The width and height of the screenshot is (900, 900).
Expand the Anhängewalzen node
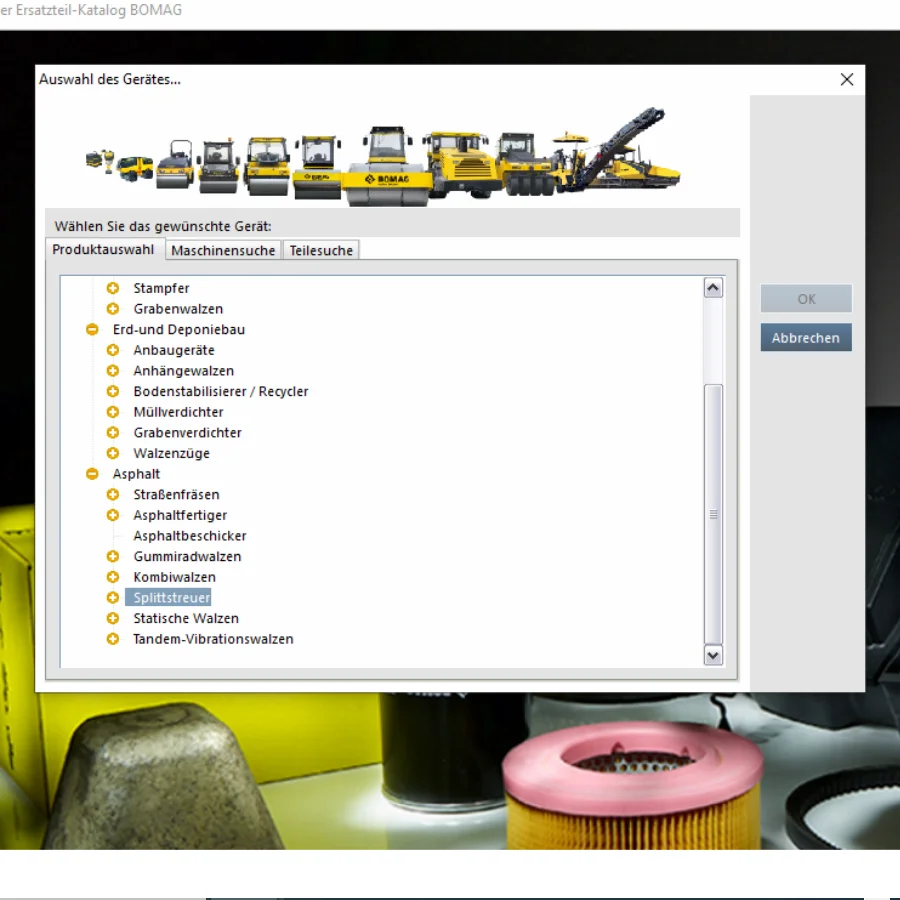coord(113,371)
